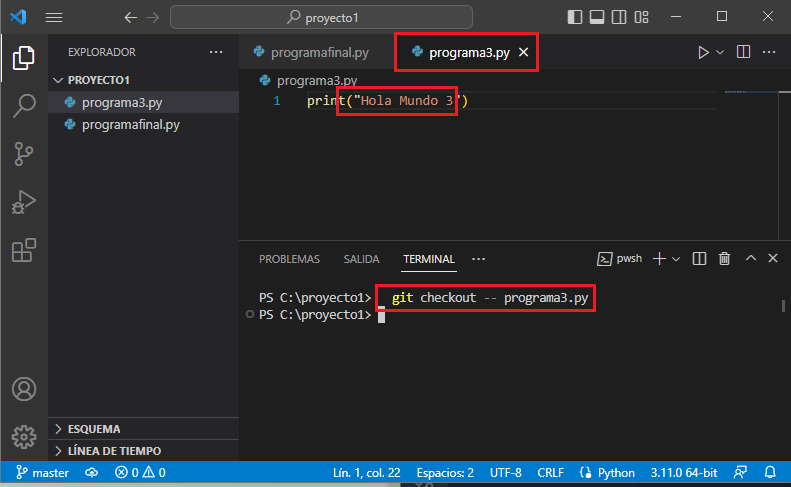Image resolution: width=791 pixels, height=487 pixels.
Task: Run the Python file with play button
Action: point(703,52)
